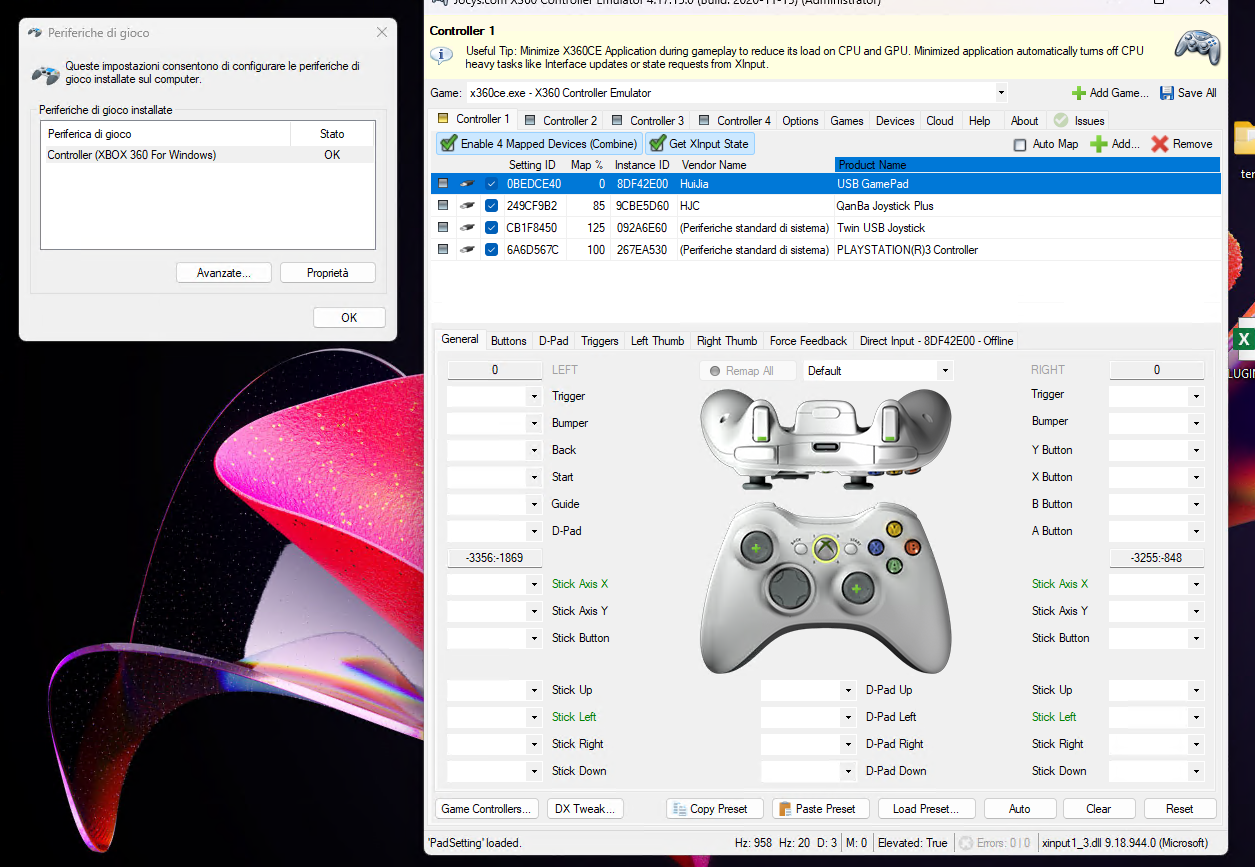Viewport: 1255px width, 867px height.
Task: Uncheck the QanBa Joystick Plus enable checkbox
Action: point(491,206)
